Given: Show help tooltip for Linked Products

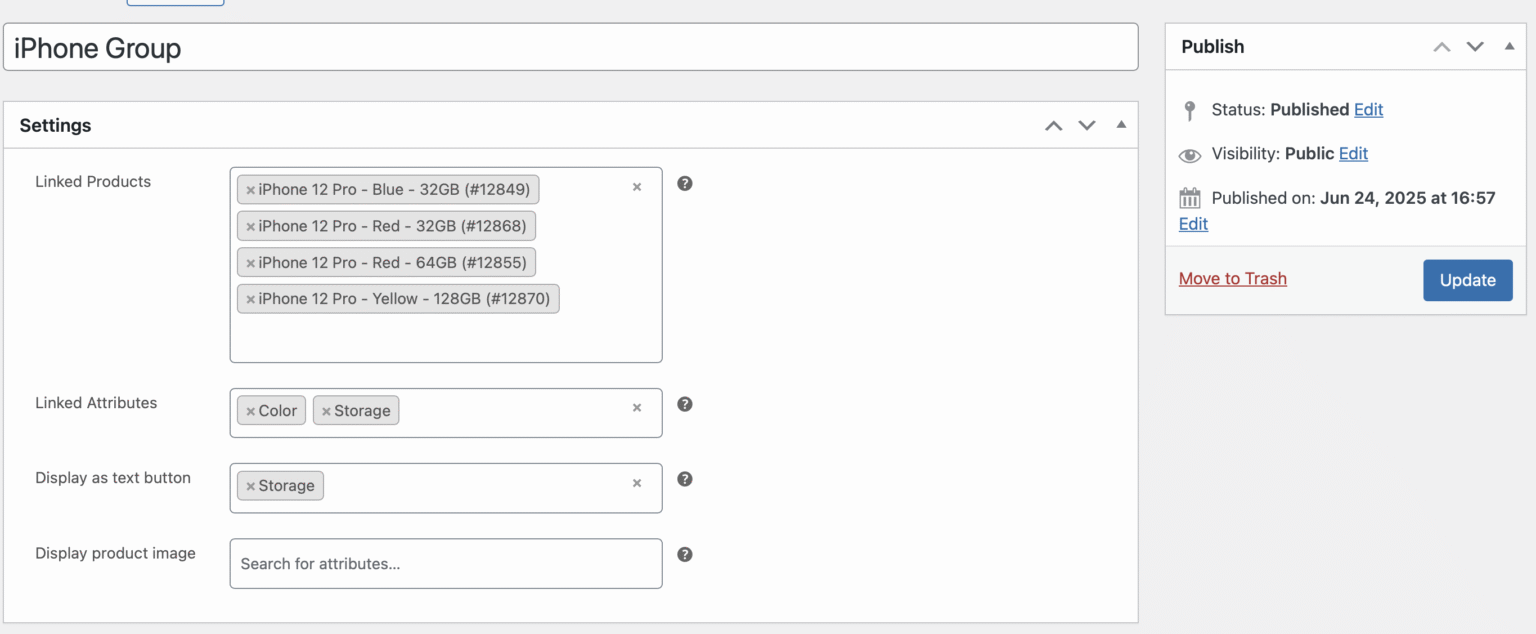Looking at the screenshot, I should (685, 183).
